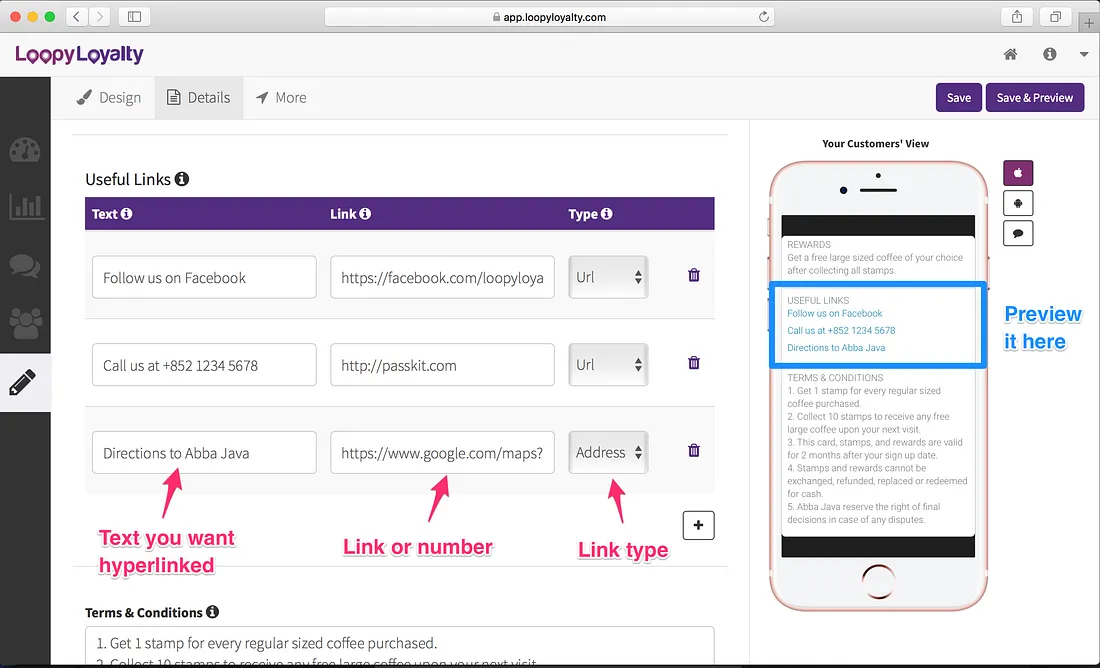Switch to the More tab

point(281,98)
